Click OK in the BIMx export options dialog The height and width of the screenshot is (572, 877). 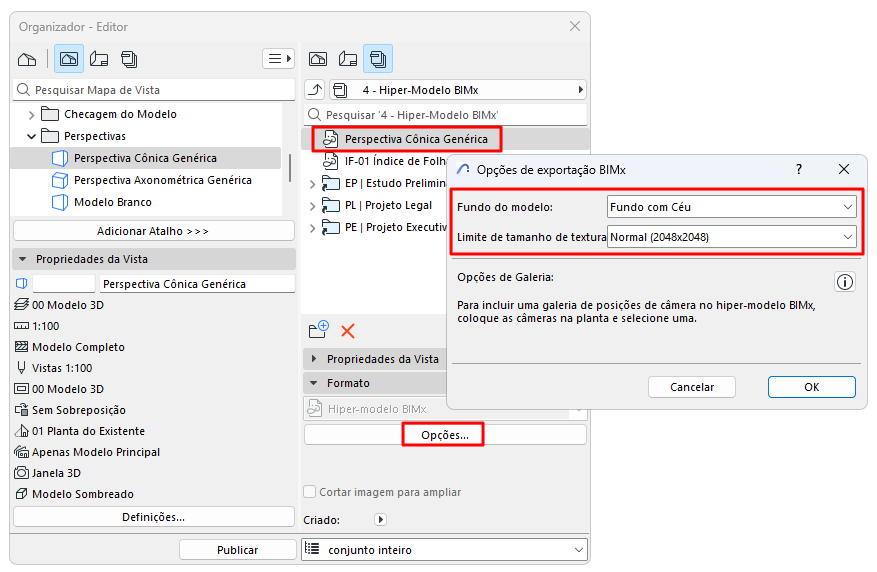(x=812, y=387)
